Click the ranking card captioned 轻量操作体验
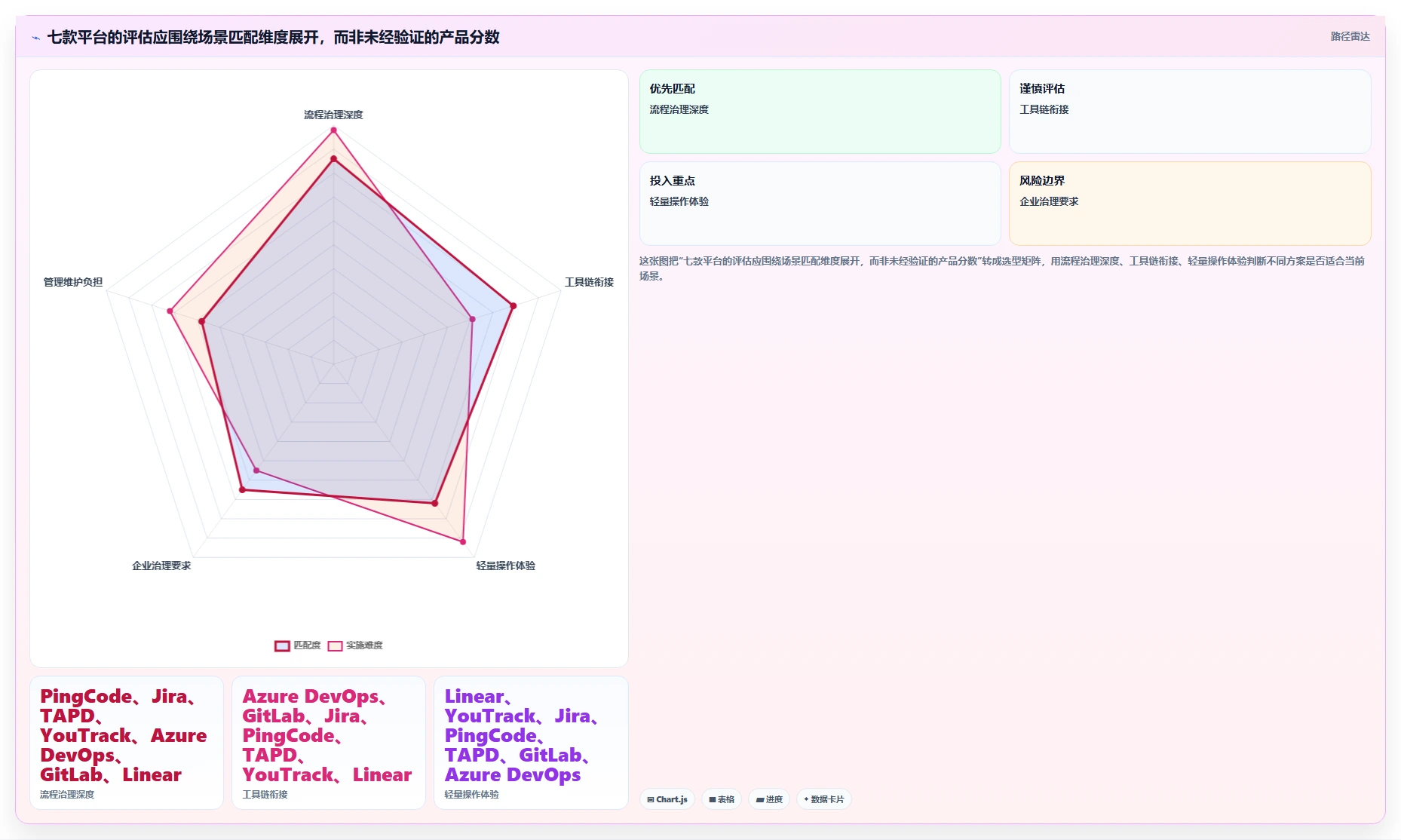 [531, 743]
